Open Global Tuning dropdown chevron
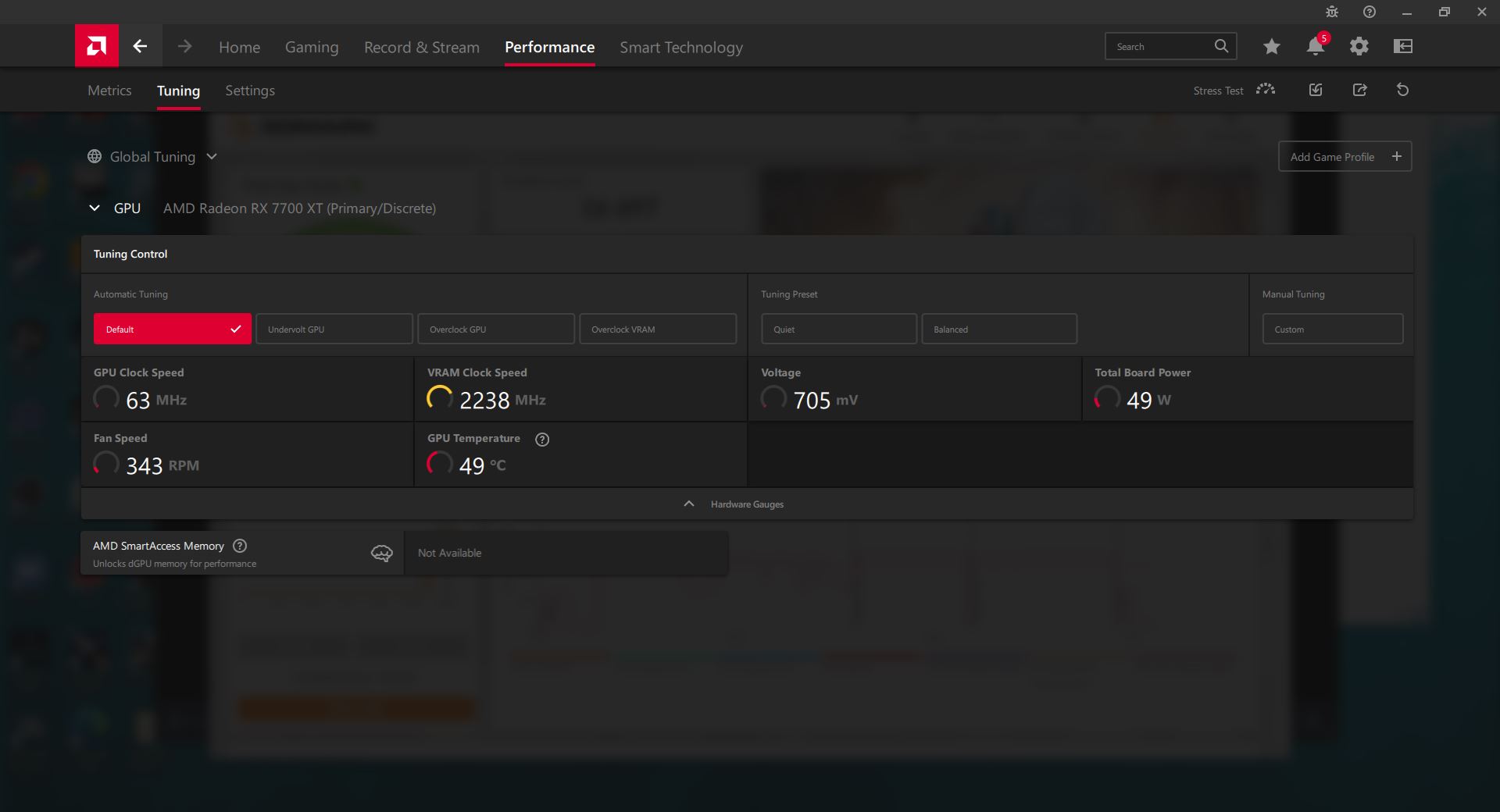The image size is (1500, 812). [212, 156]
